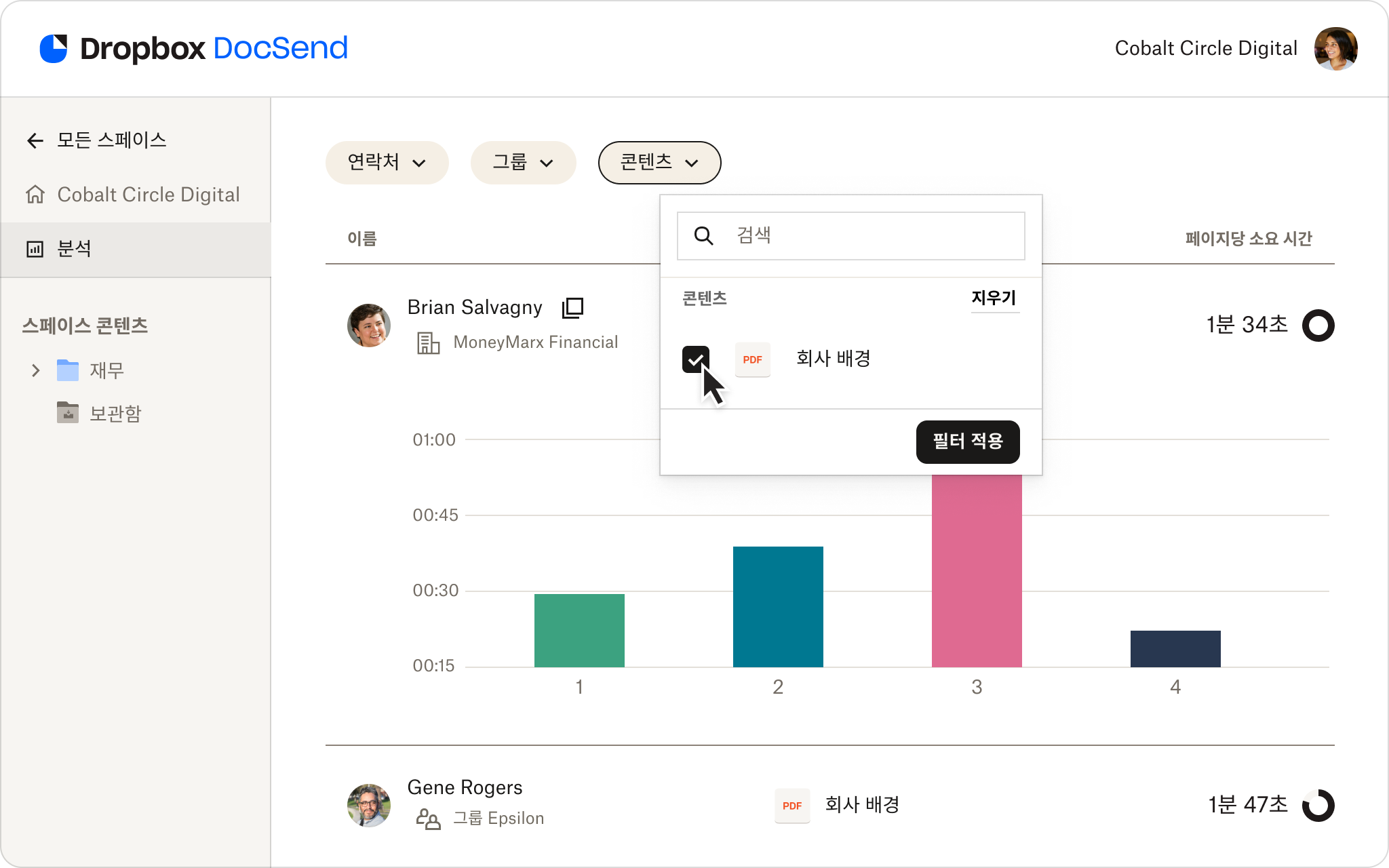Click the Gene Rogers name
This screenshot has width=1389, height=868.
[x=465, y=787]
